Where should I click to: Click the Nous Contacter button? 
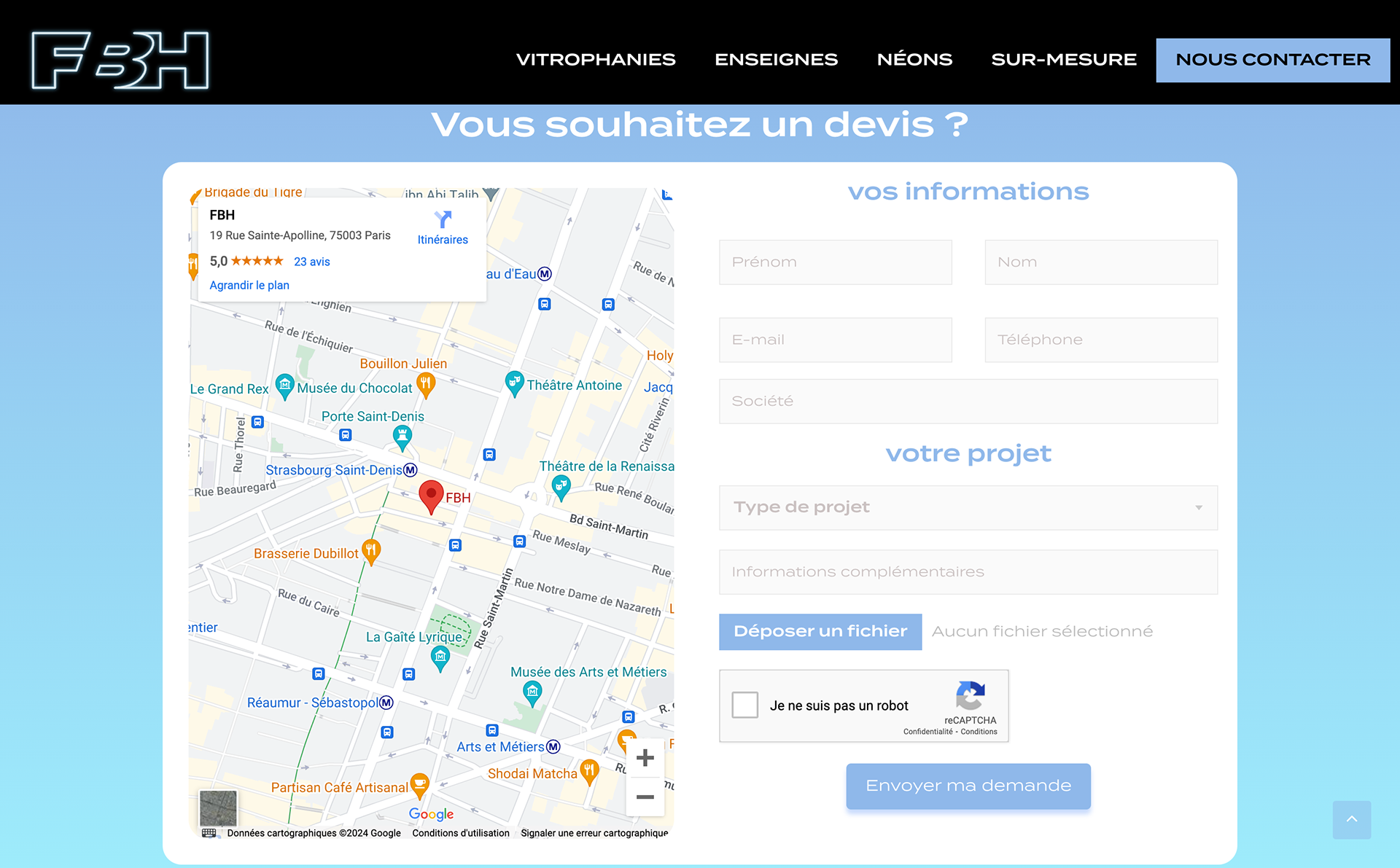(1273, 60)
